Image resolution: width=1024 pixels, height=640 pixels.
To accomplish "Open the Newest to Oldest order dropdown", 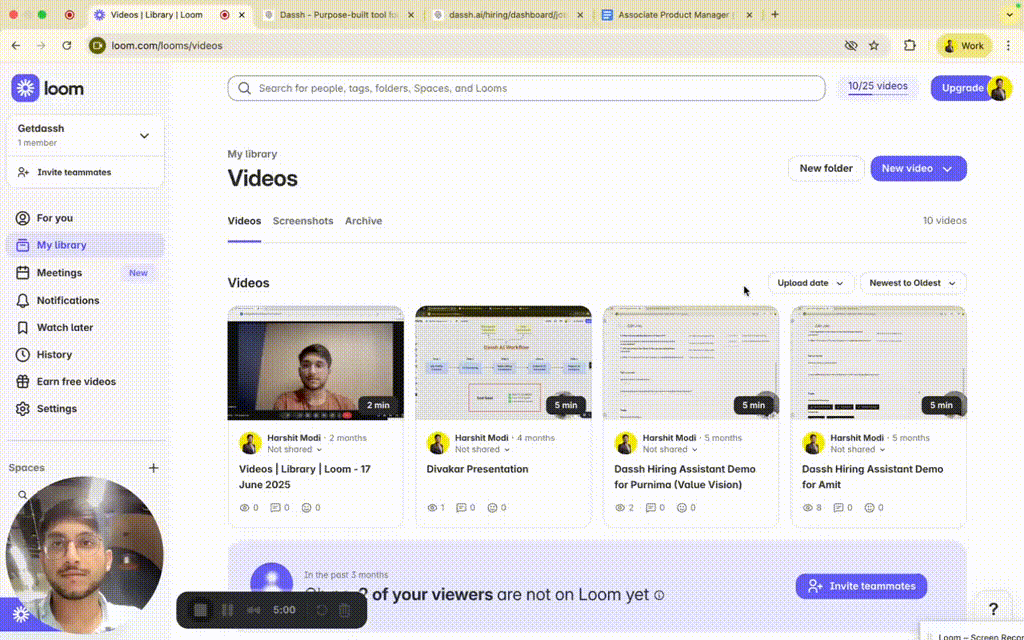I will pos(912,283).
